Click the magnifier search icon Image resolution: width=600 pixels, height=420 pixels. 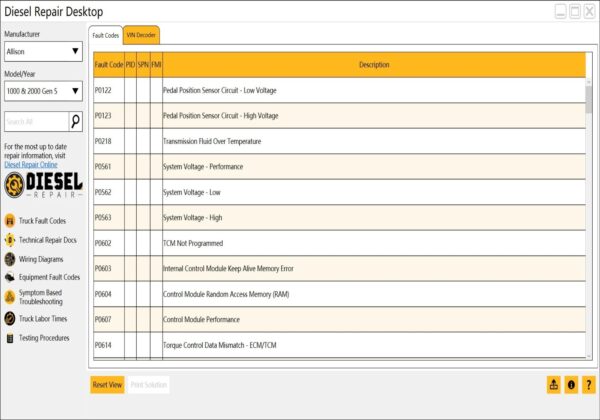point(75,122)
